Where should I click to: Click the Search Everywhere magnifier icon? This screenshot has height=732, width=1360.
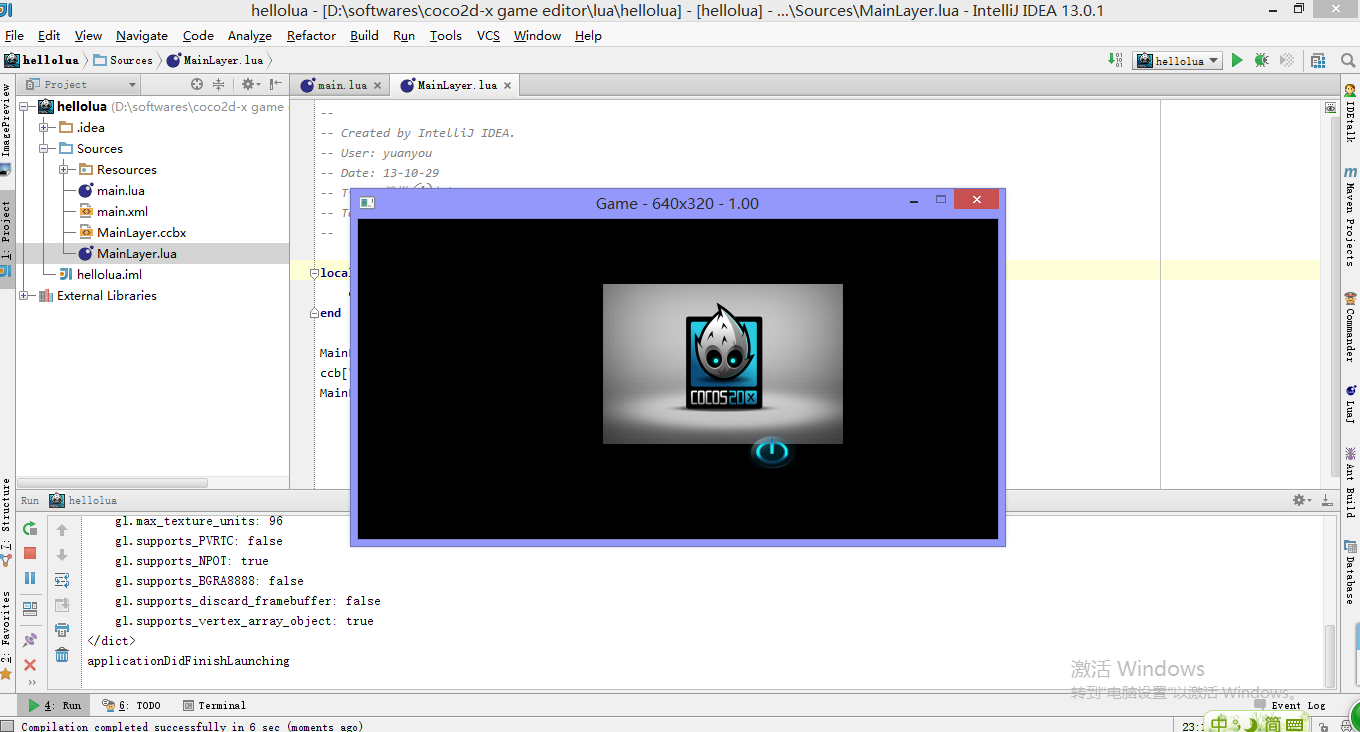pyautogui.click(x=1347, y=60)
